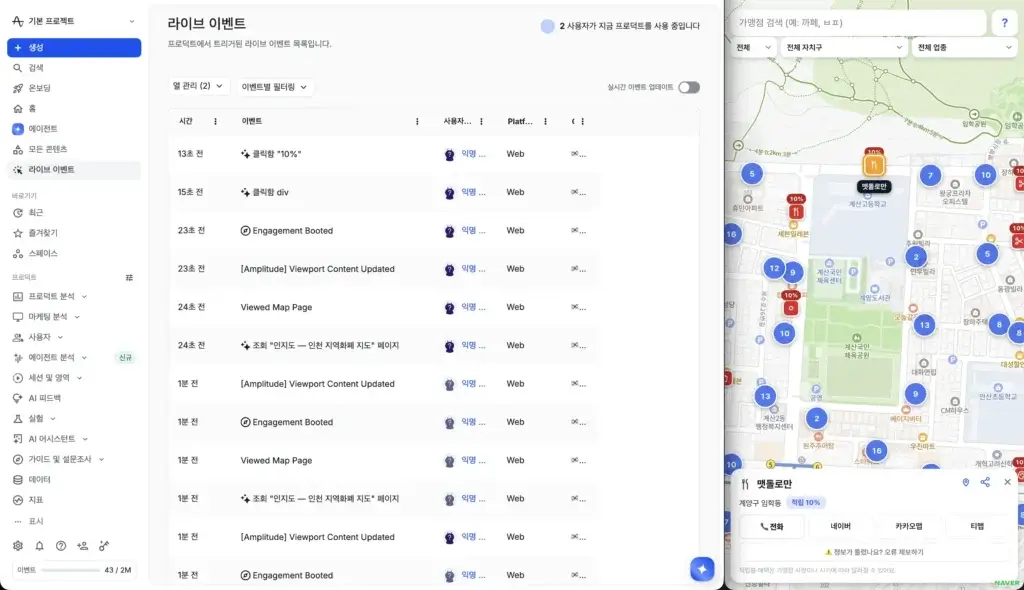The height and width of the screenshot is (590, 1024).
Task: Expand 가이드 및 설문조사 section
Action: point(59,459)
